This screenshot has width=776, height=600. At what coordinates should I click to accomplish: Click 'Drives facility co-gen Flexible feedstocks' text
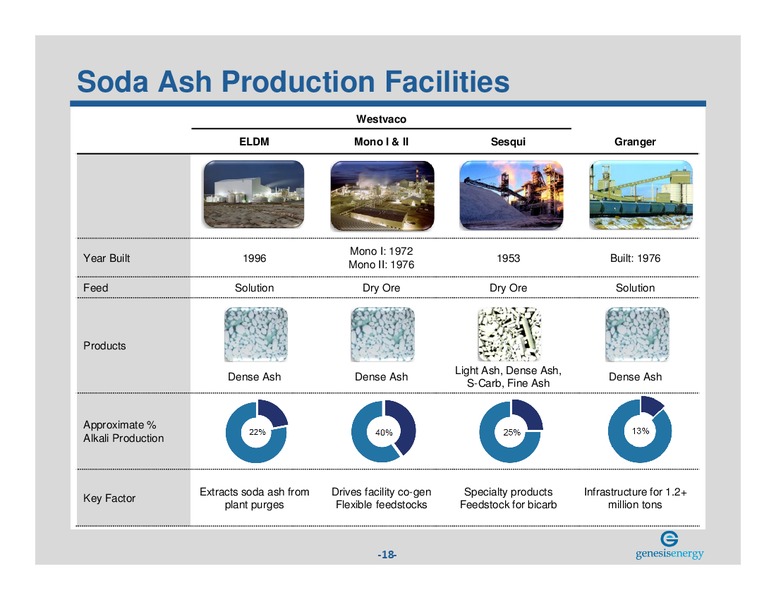click(381, 498)
